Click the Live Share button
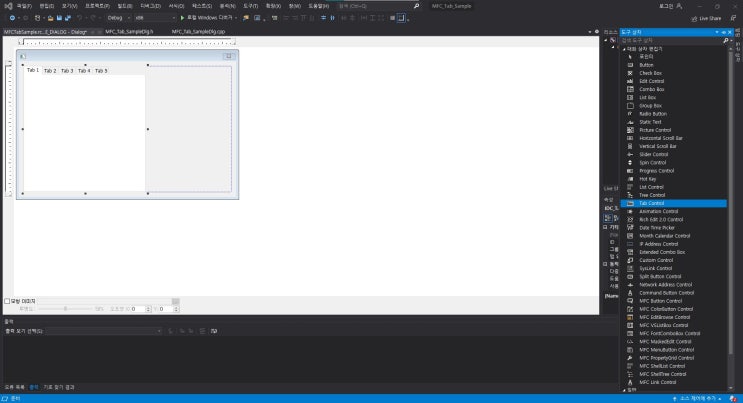The image size is (743, 403). [x=706, y=18]
